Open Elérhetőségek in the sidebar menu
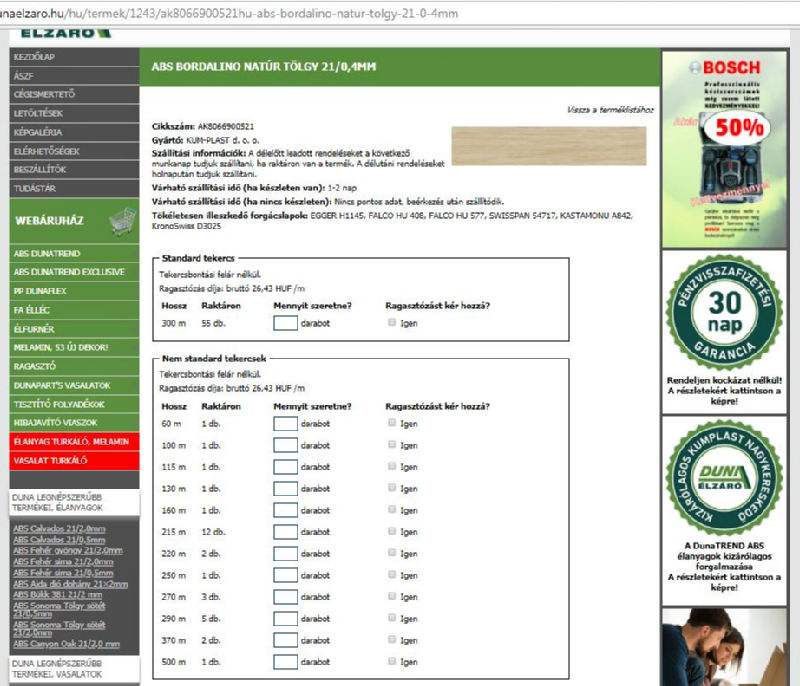The width and height of the screenshot is (800, 686). pos(74,151)
